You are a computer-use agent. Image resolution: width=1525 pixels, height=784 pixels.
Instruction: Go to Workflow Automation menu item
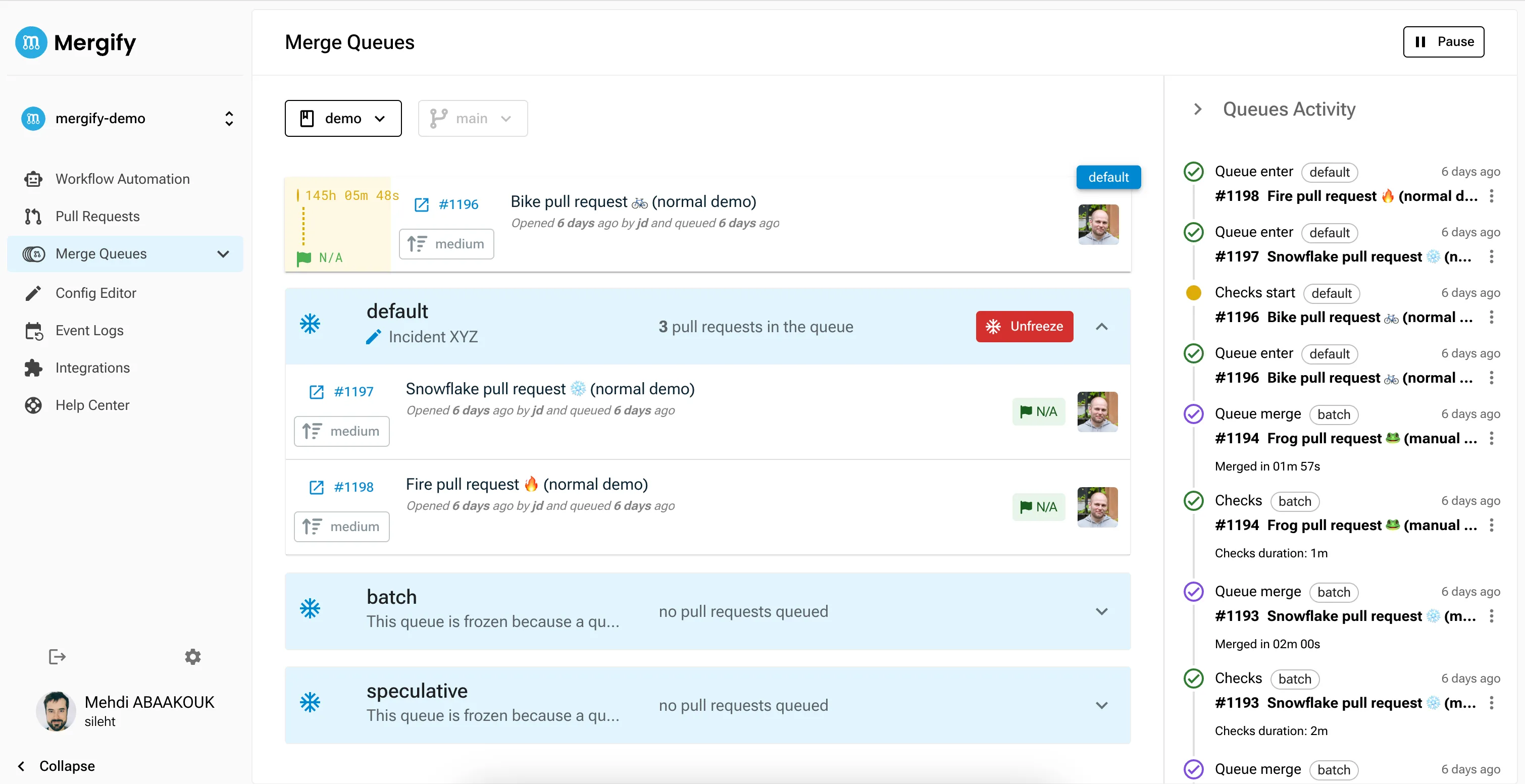pyautogui.click(x=122, y=179)
